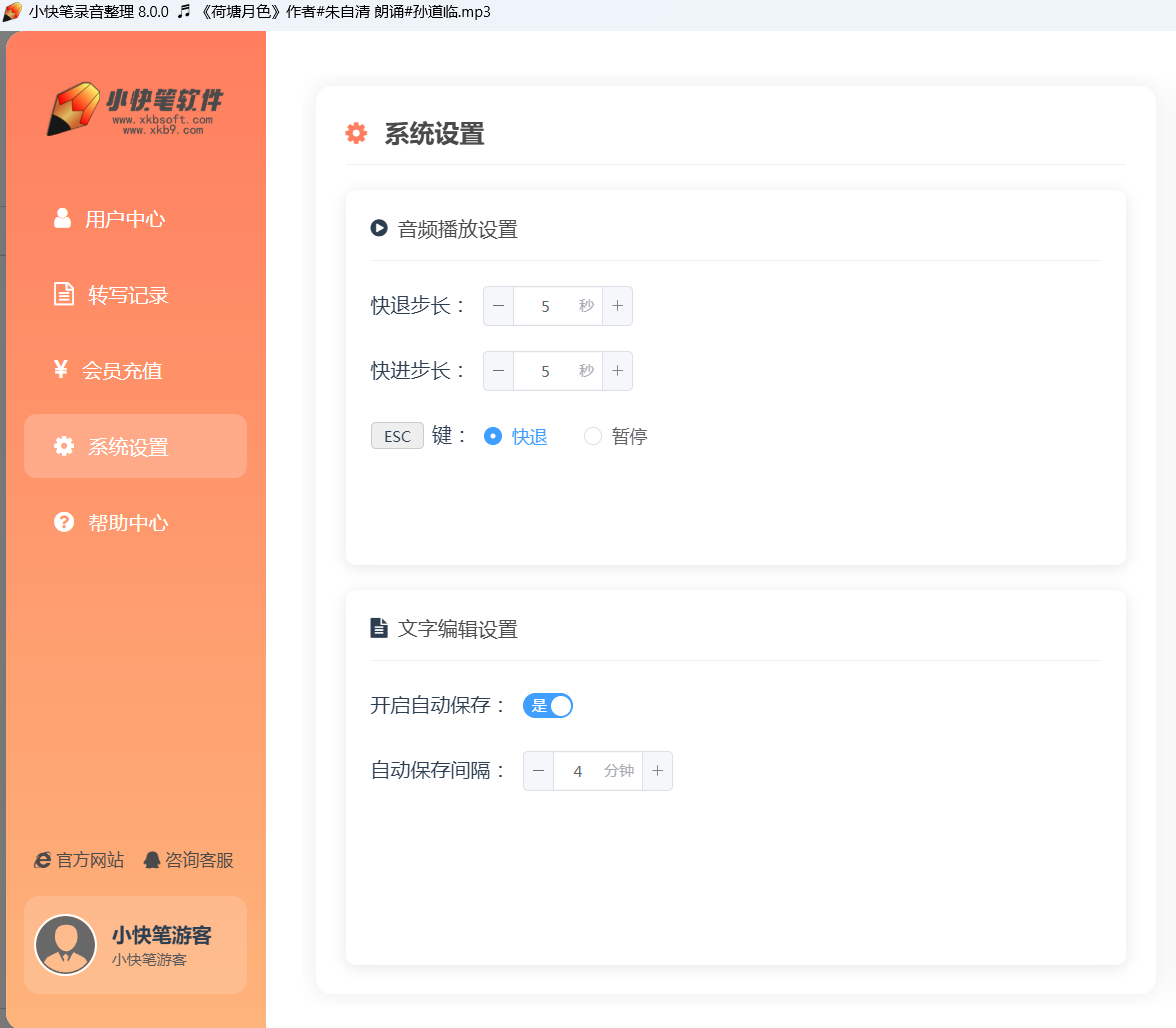Select the 暂停 radio option for ESC
This screenshot has height=1028, width=1176.
[593, 436]
